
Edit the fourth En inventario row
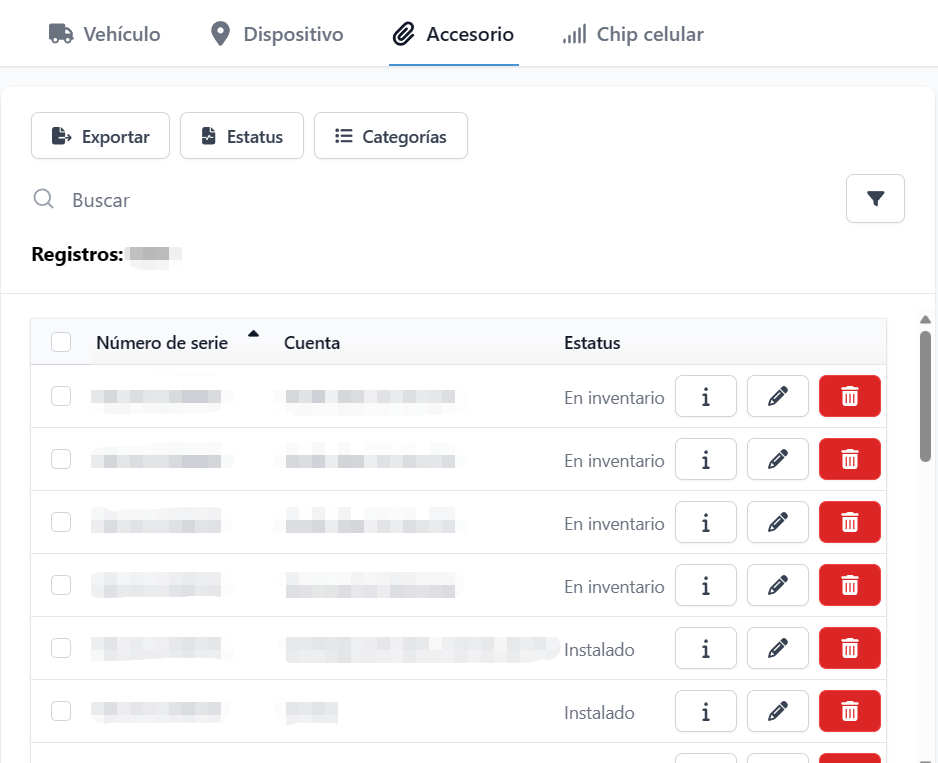click(777, 586)
